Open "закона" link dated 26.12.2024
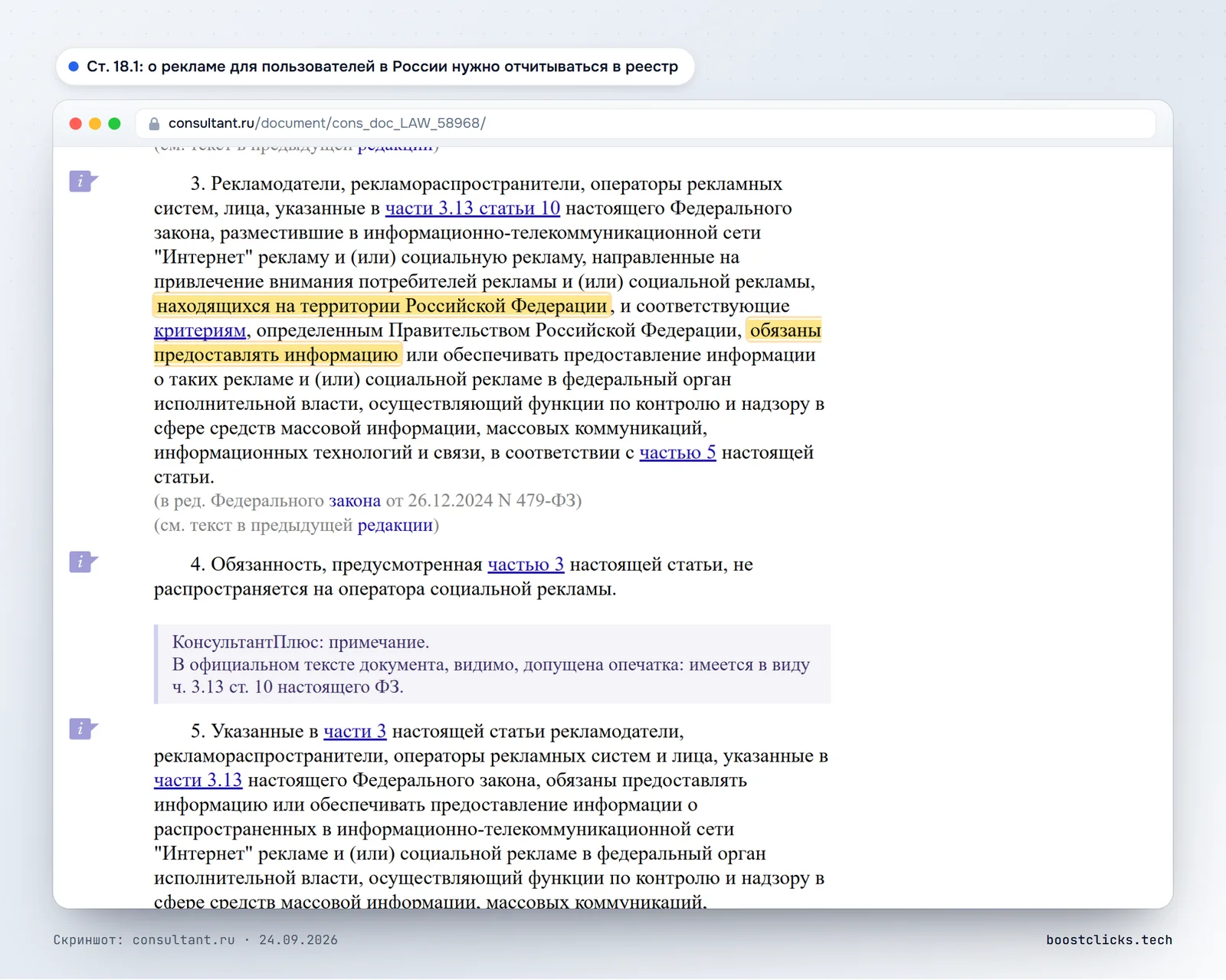Image resolution: width=1226 pixels, height=980 pixels. click(355, 501)
